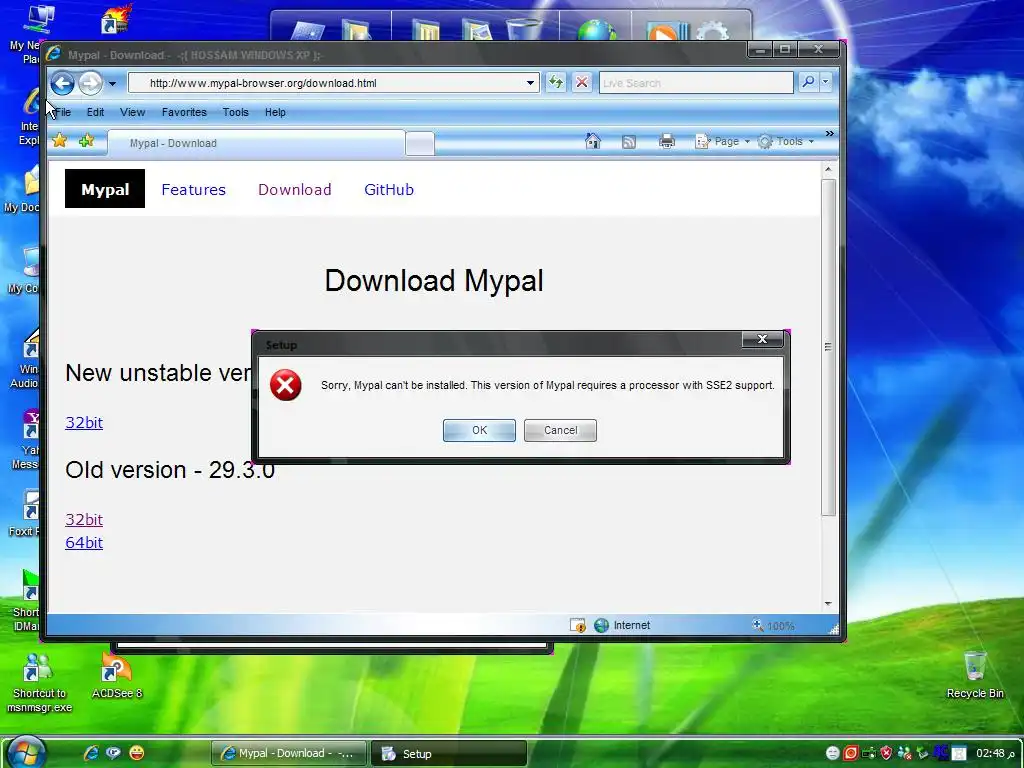Click the Add to Favorites star-plus icon
Image resolution: width=1024 pixels, height=768 pixels.
coord(86,140)
